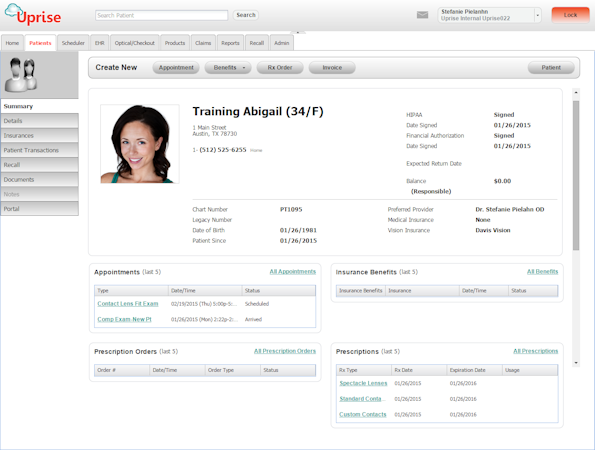Click the phone number (512) 525-6255
The image size is (595, 450).
[x=223, y=150]
